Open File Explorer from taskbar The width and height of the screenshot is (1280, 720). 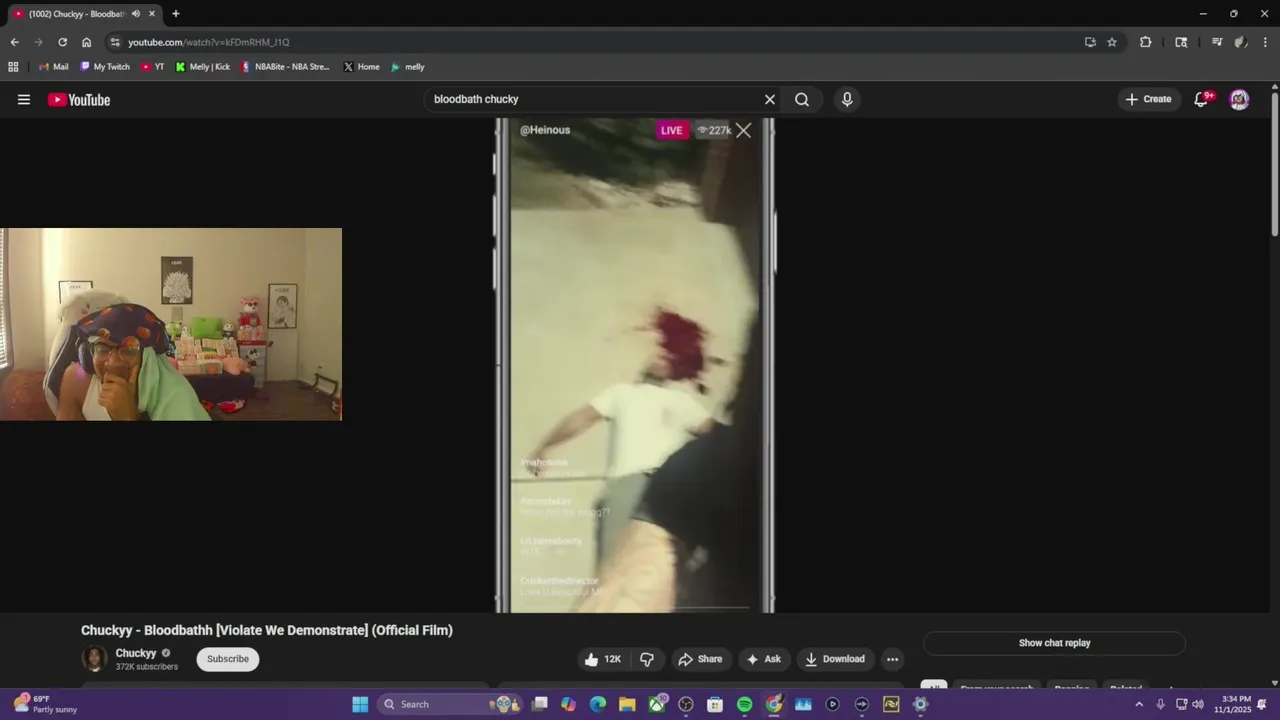pos(627,704)
